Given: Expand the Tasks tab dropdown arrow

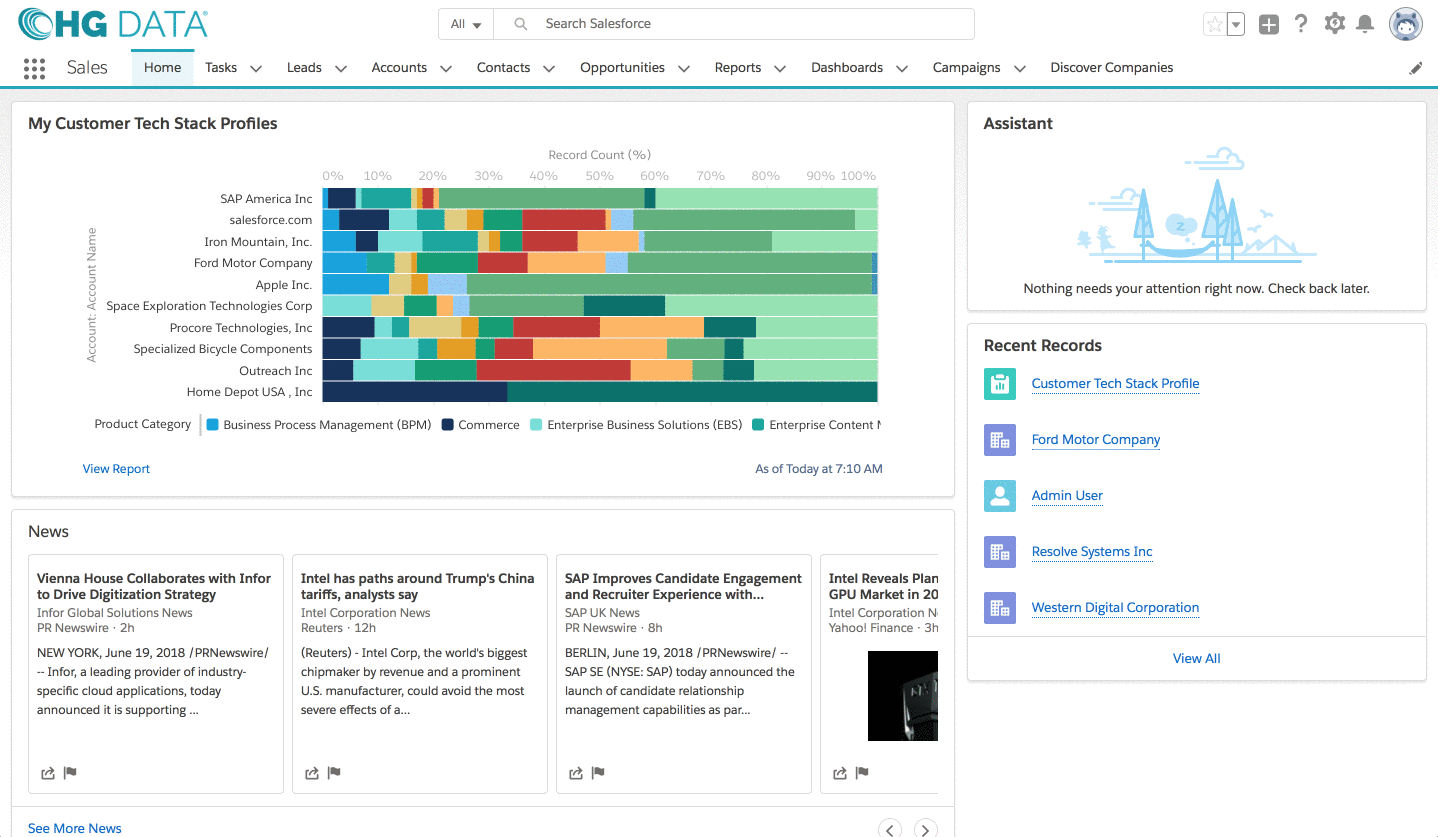Looking at the screenshot, I should tap(256, 69).
